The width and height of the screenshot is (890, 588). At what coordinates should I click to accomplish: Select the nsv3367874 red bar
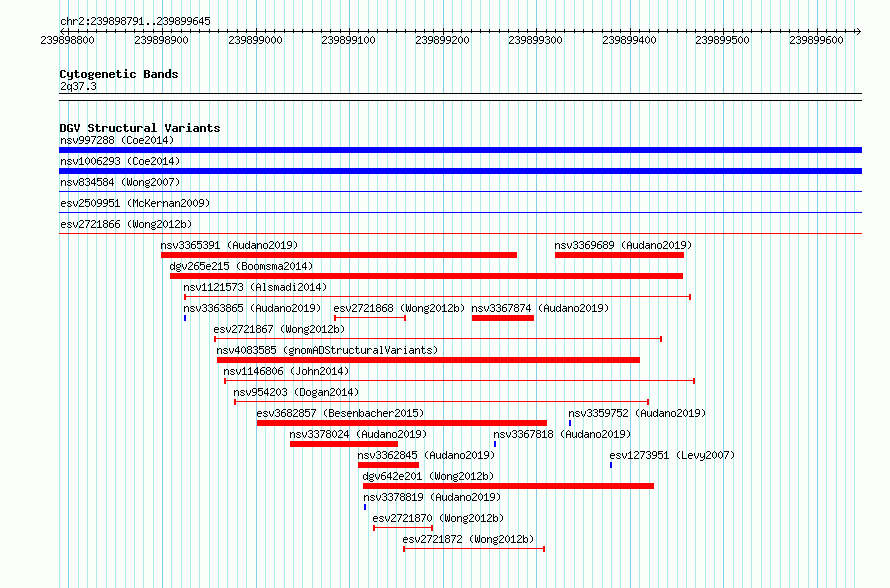coord(503,318)
